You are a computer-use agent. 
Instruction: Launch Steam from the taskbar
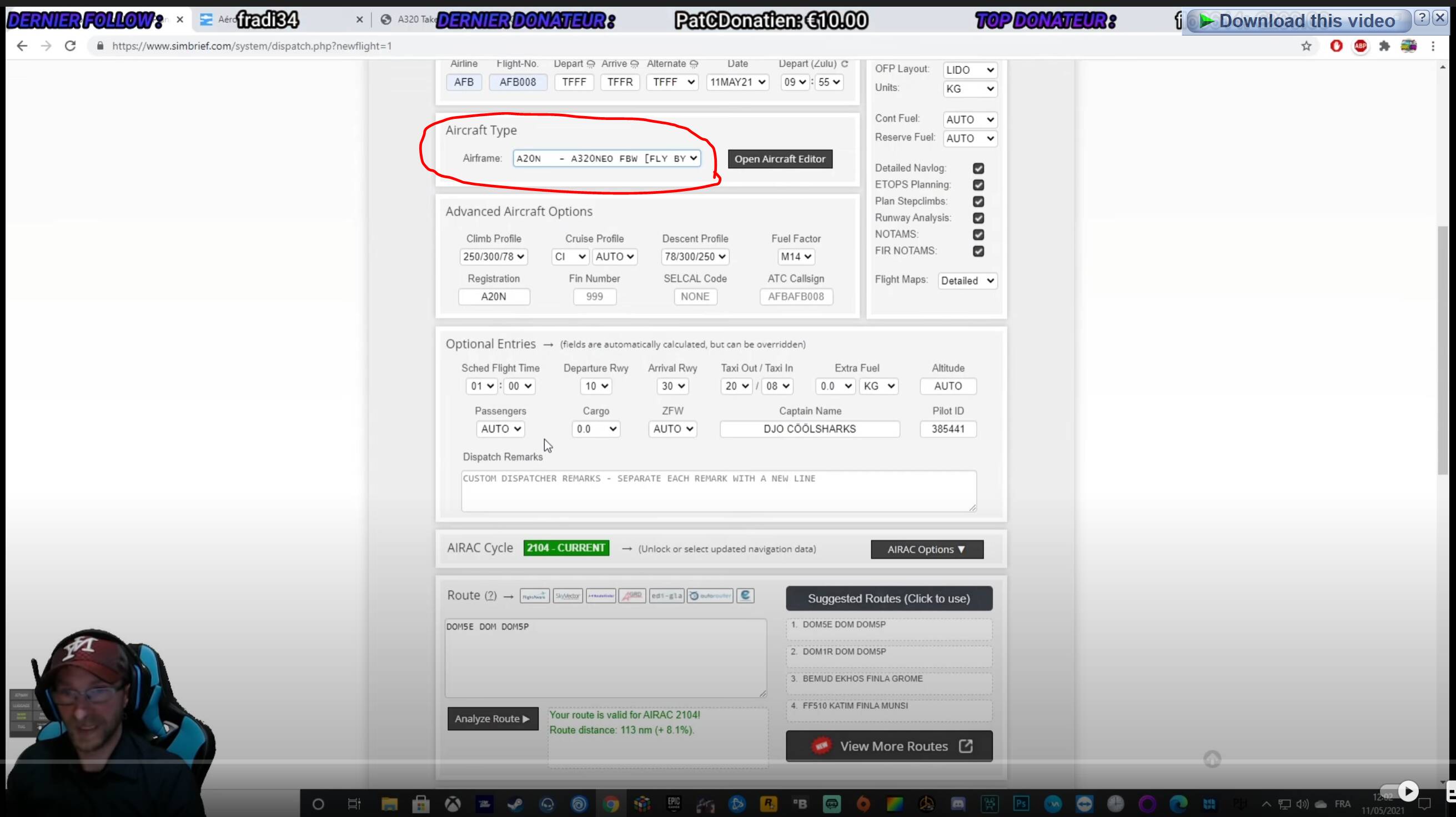[x=515, y=804]
